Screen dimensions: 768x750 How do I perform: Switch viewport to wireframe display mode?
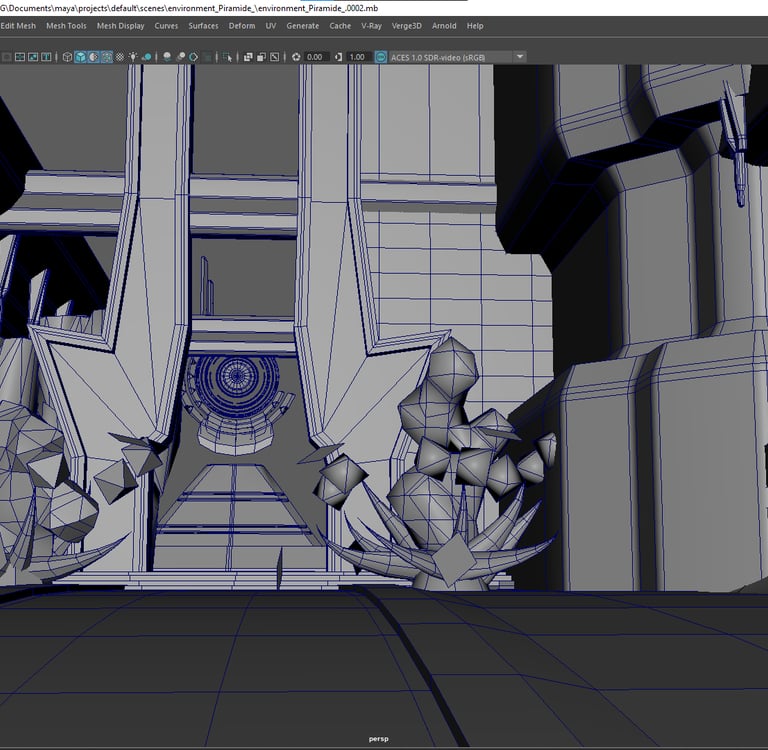tap(68, 57)
